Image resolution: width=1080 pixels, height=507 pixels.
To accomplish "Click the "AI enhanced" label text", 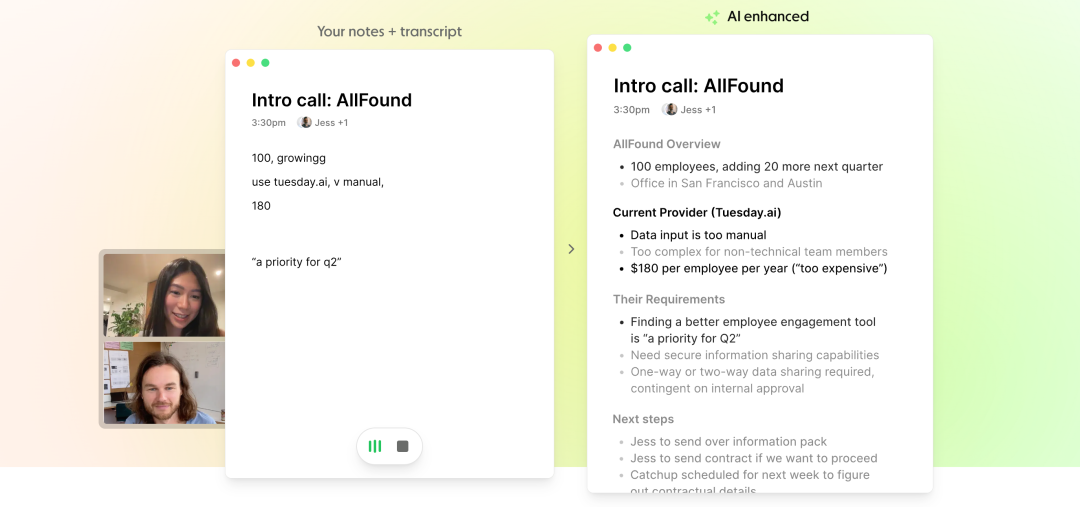I will 768,17.
